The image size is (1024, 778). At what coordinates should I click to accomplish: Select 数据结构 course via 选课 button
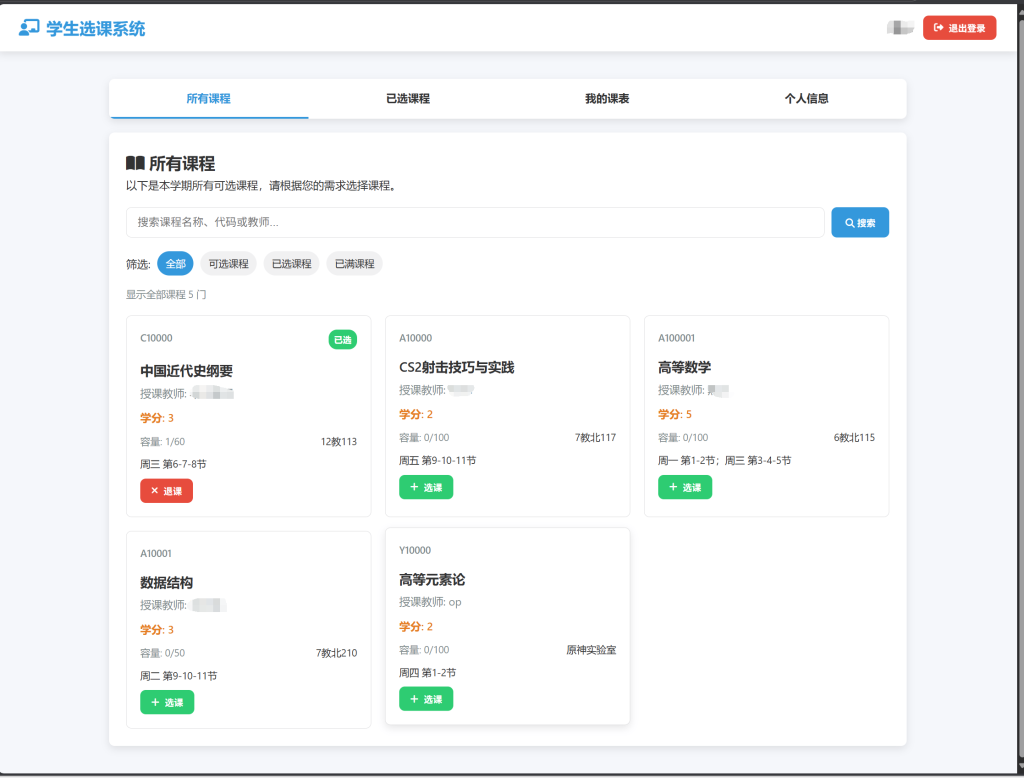click(x=166, y=703)
